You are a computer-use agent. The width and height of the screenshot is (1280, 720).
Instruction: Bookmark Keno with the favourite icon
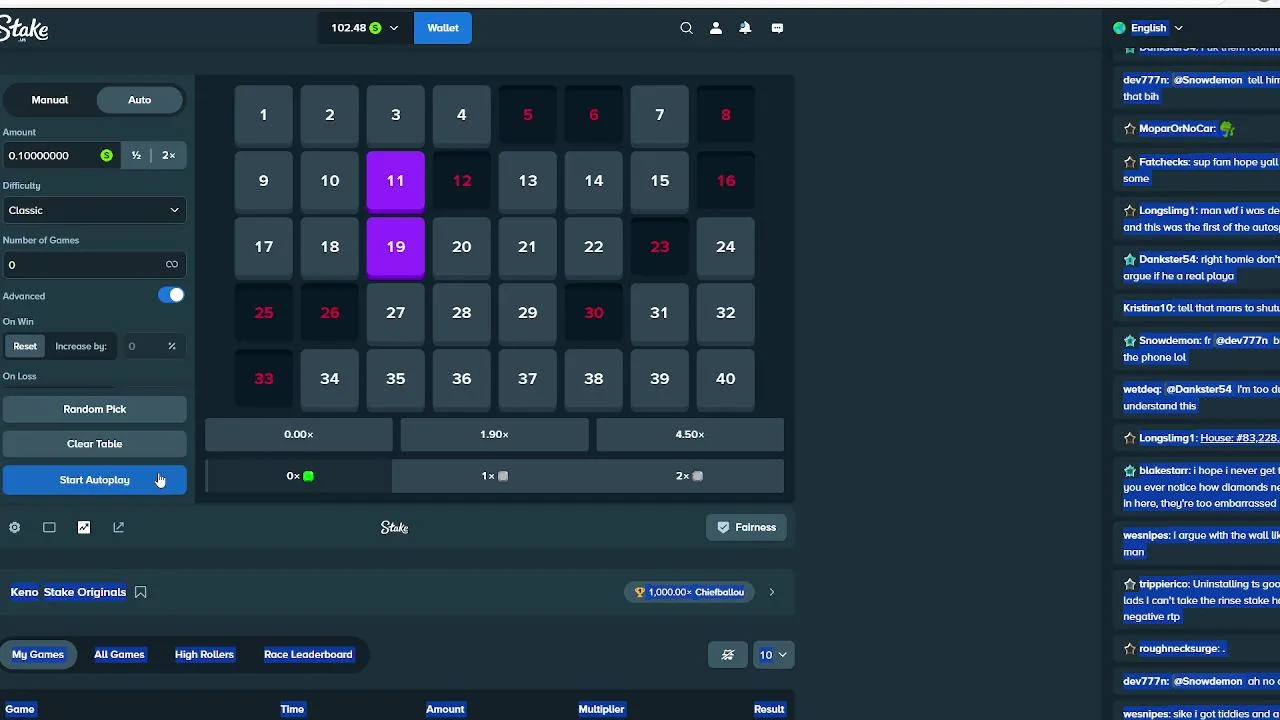[141, 592]
